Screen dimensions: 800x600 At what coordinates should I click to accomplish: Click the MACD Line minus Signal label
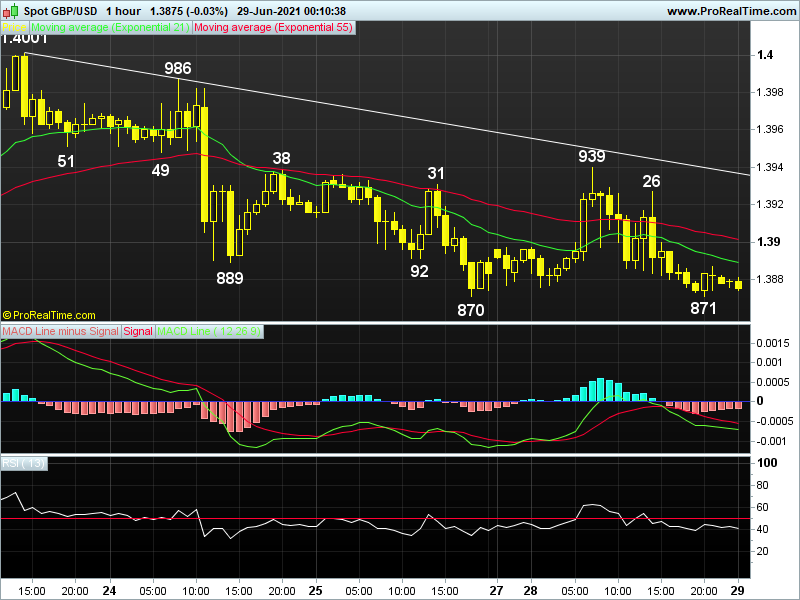(60, 331)
